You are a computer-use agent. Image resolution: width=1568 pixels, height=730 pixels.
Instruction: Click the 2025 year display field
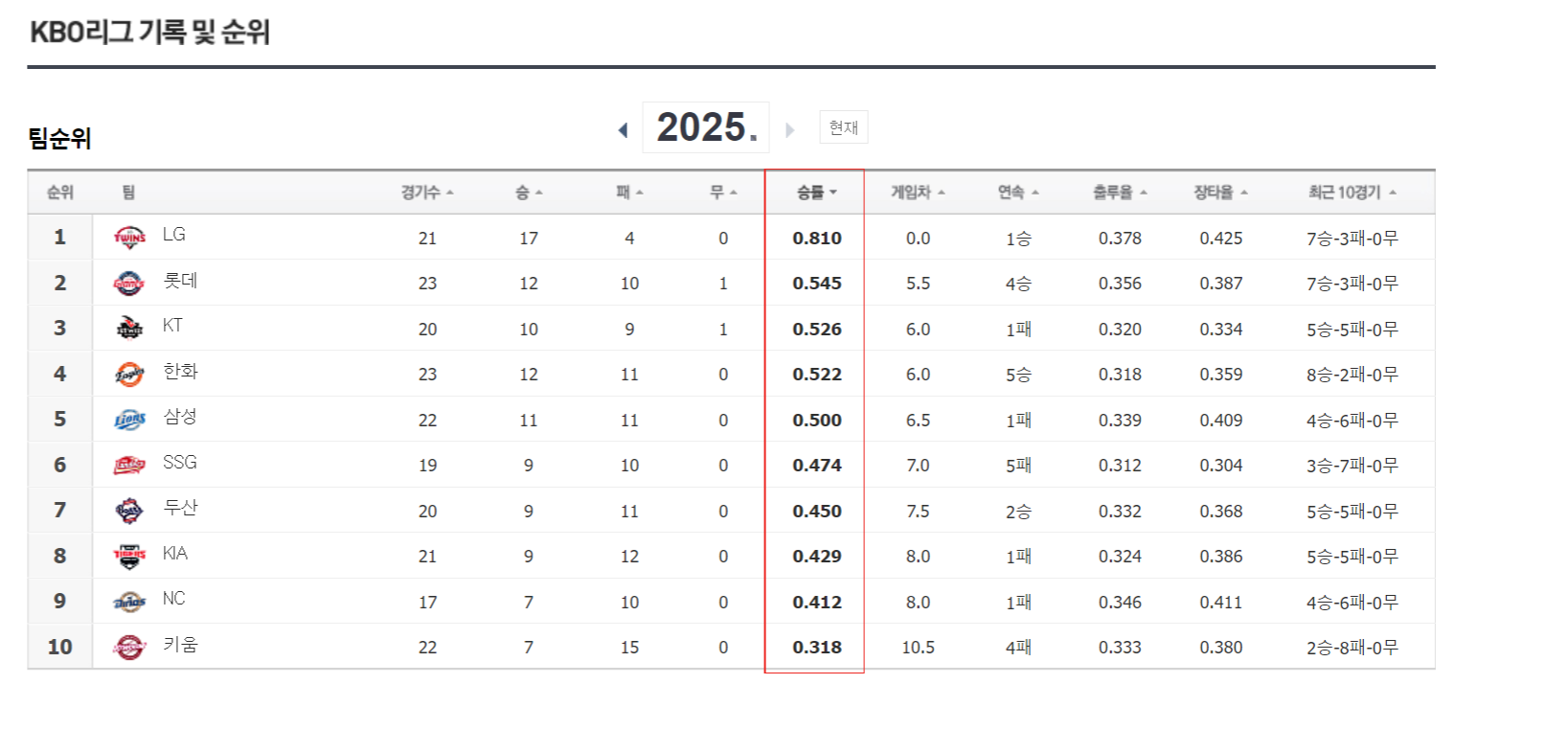point(706,127)
